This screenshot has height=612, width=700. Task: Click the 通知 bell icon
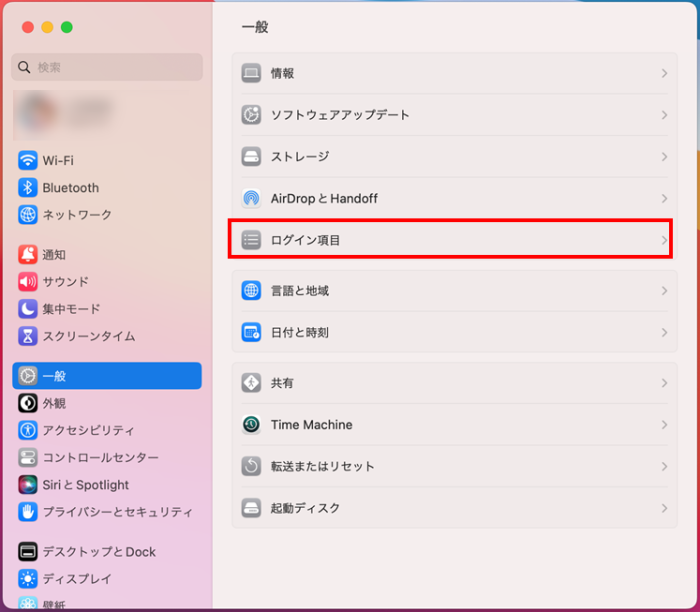pyautogui.click(x=27, y=255)
